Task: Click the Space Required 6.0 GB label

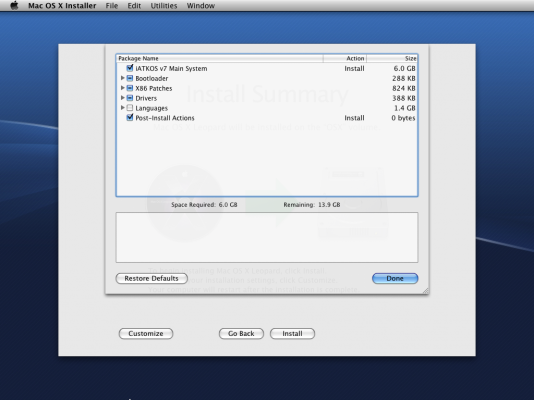Action: (204, 205)
